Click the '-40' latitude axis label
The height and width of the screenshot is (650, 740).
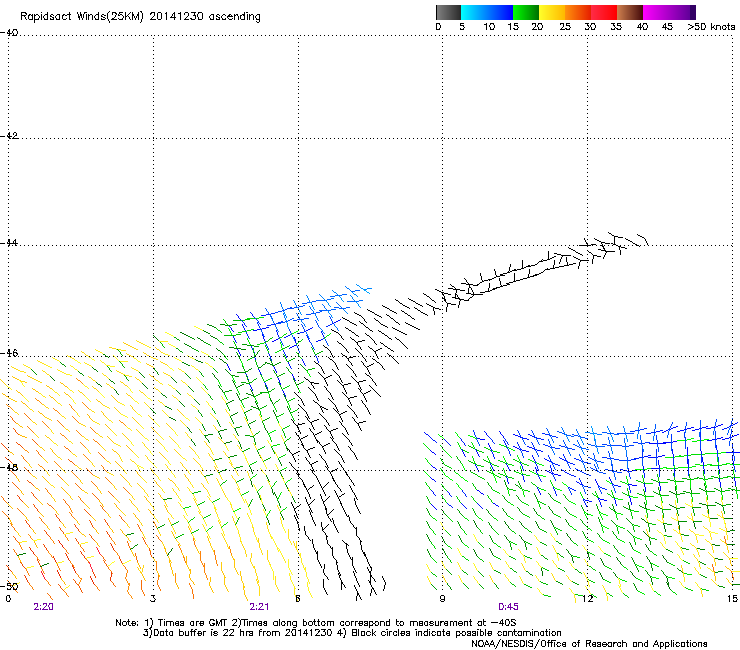[9, 33]
